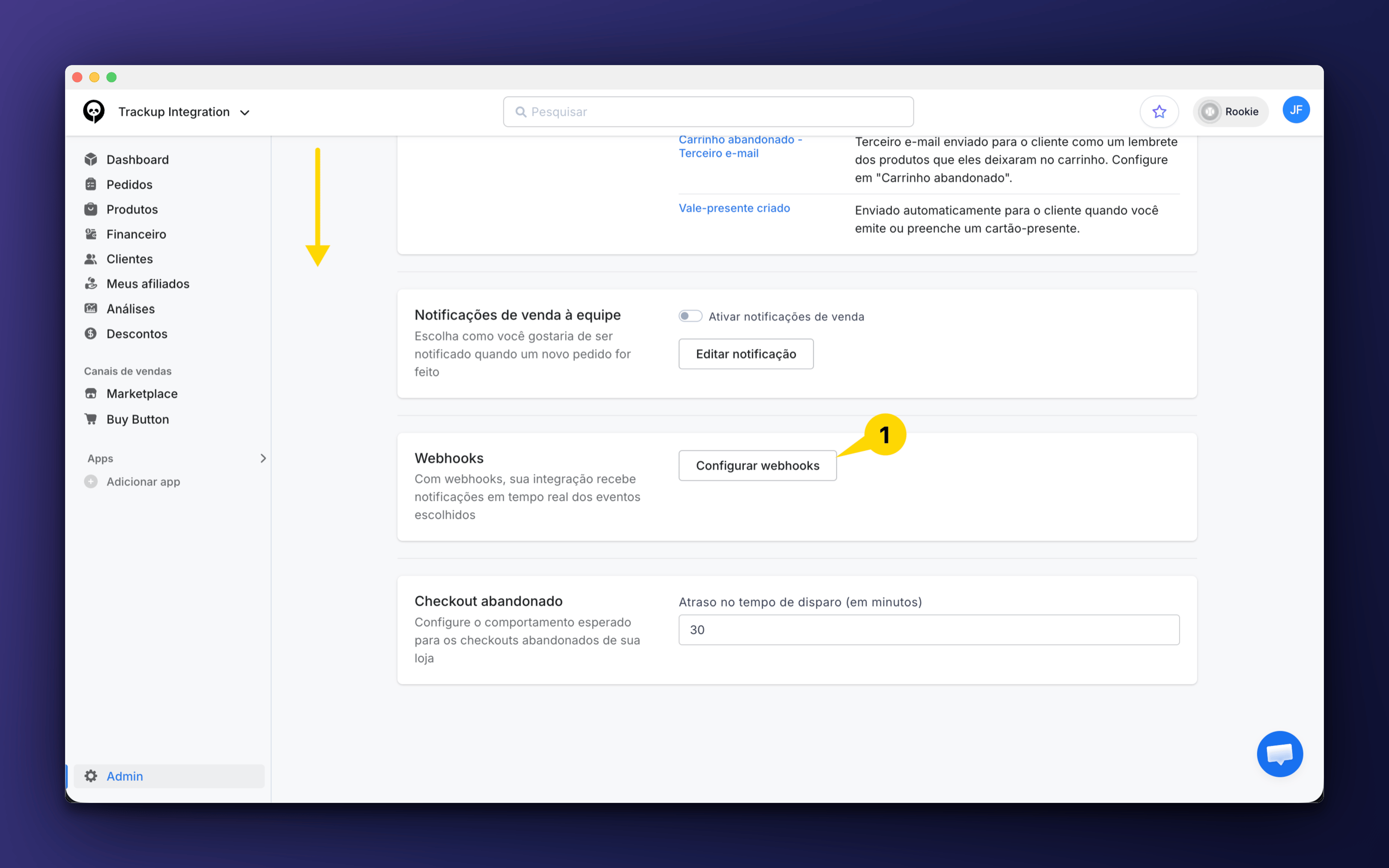This screenshot has height=868, width=1389.
Task: Toggle Ativar notificações de venda switch
Action: point(690,316)
